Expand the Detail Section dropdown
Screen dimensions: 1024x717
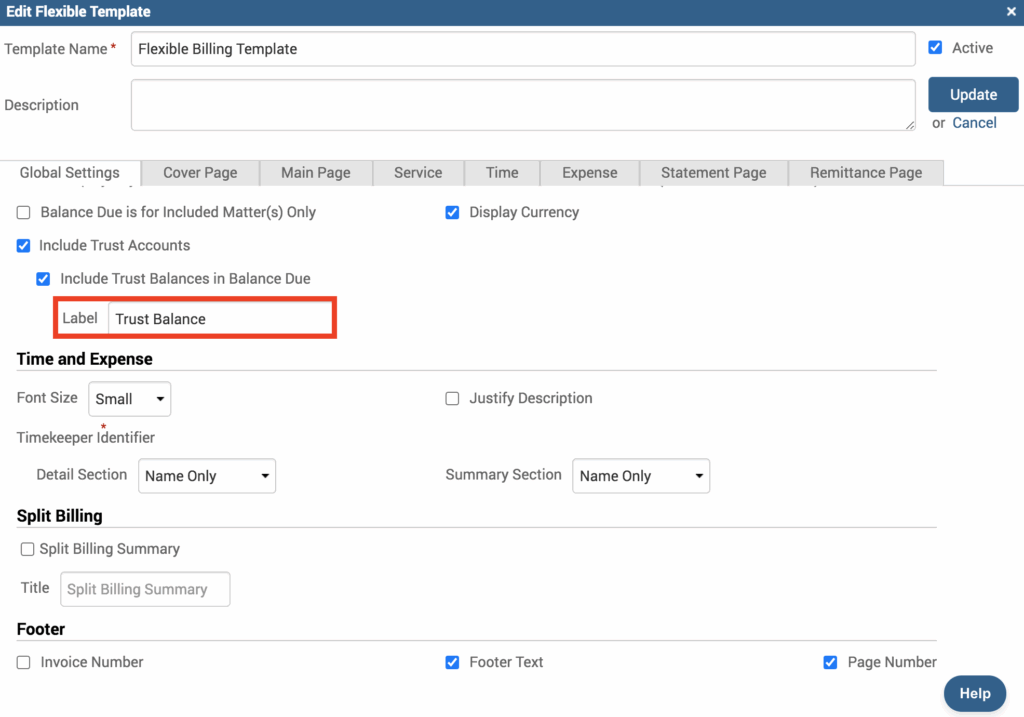point(206,476)
